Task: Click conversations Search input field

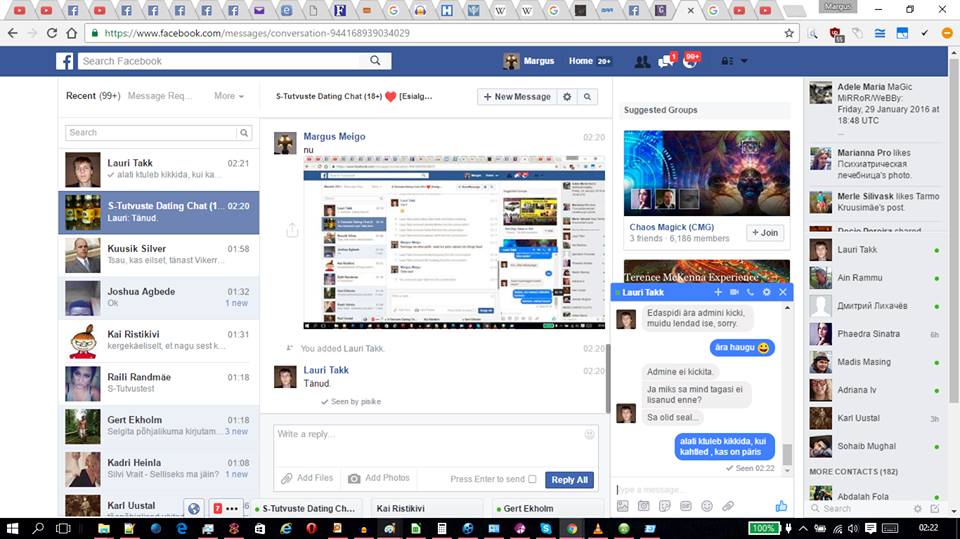Action: (151, 132)
